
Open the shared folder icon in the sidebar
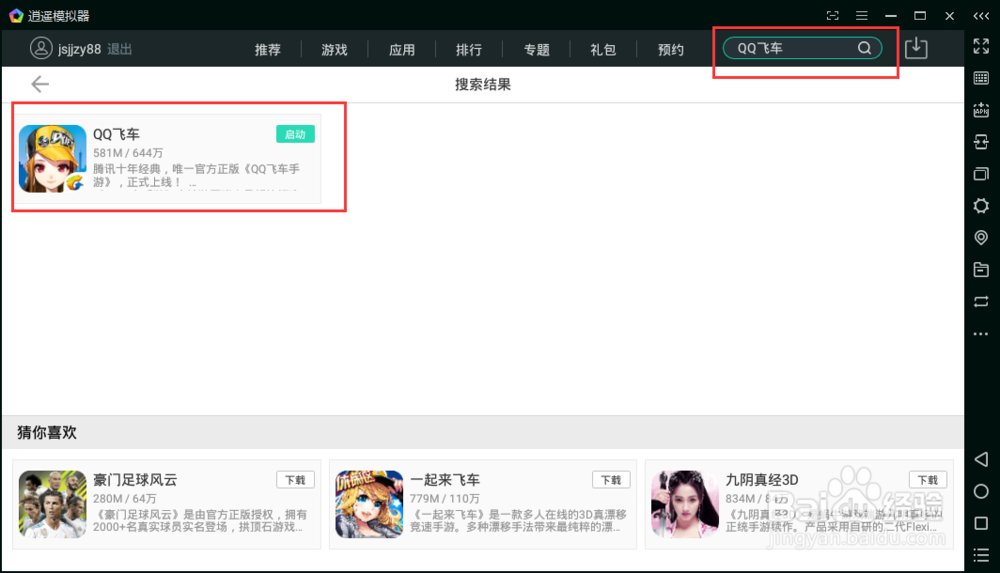click(981, 269)
